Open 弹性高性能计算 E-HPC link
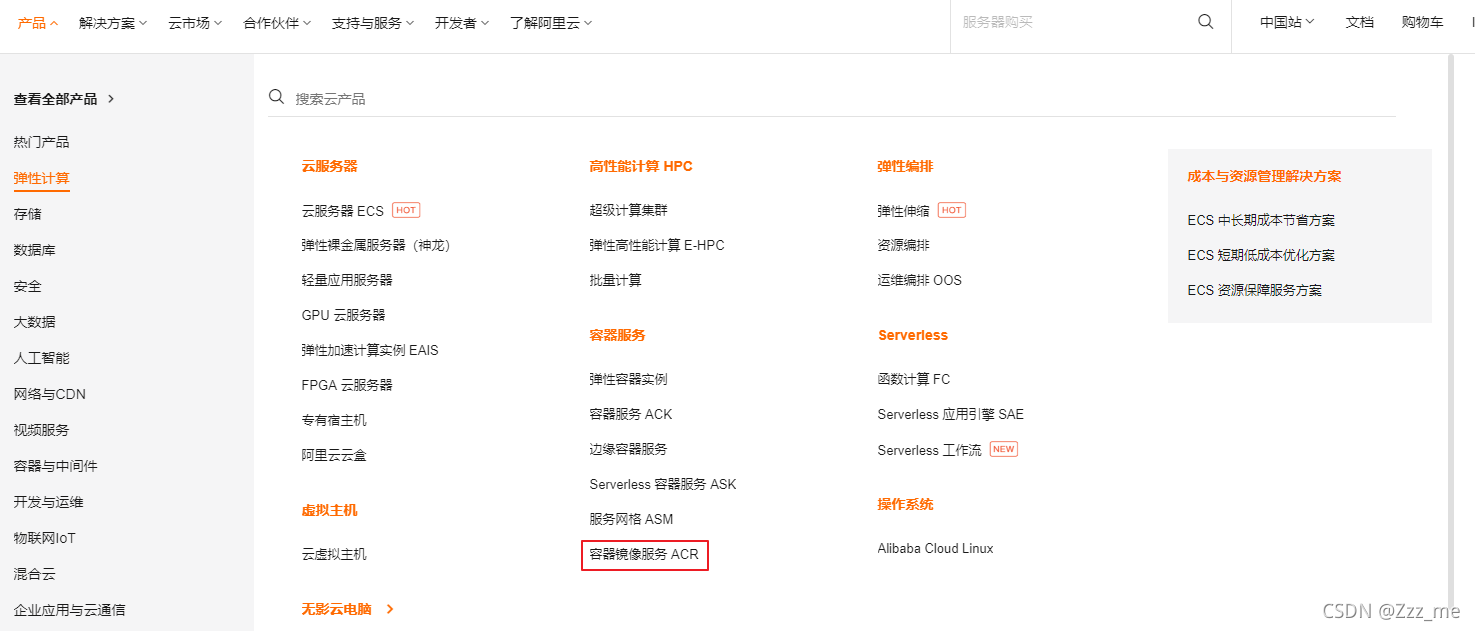Viewport: 1475px width, 631px height. 657,245
